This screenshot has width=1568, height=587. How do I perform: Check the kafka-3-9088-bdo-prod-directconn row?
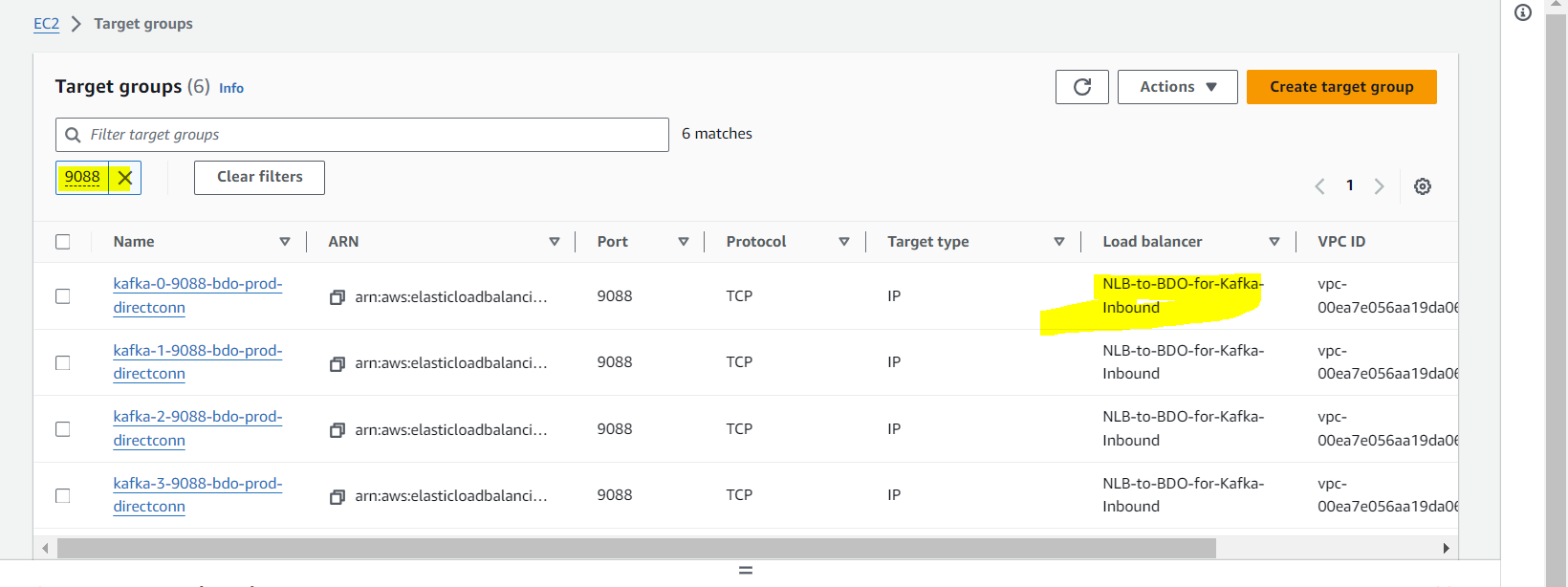point(63,495)
